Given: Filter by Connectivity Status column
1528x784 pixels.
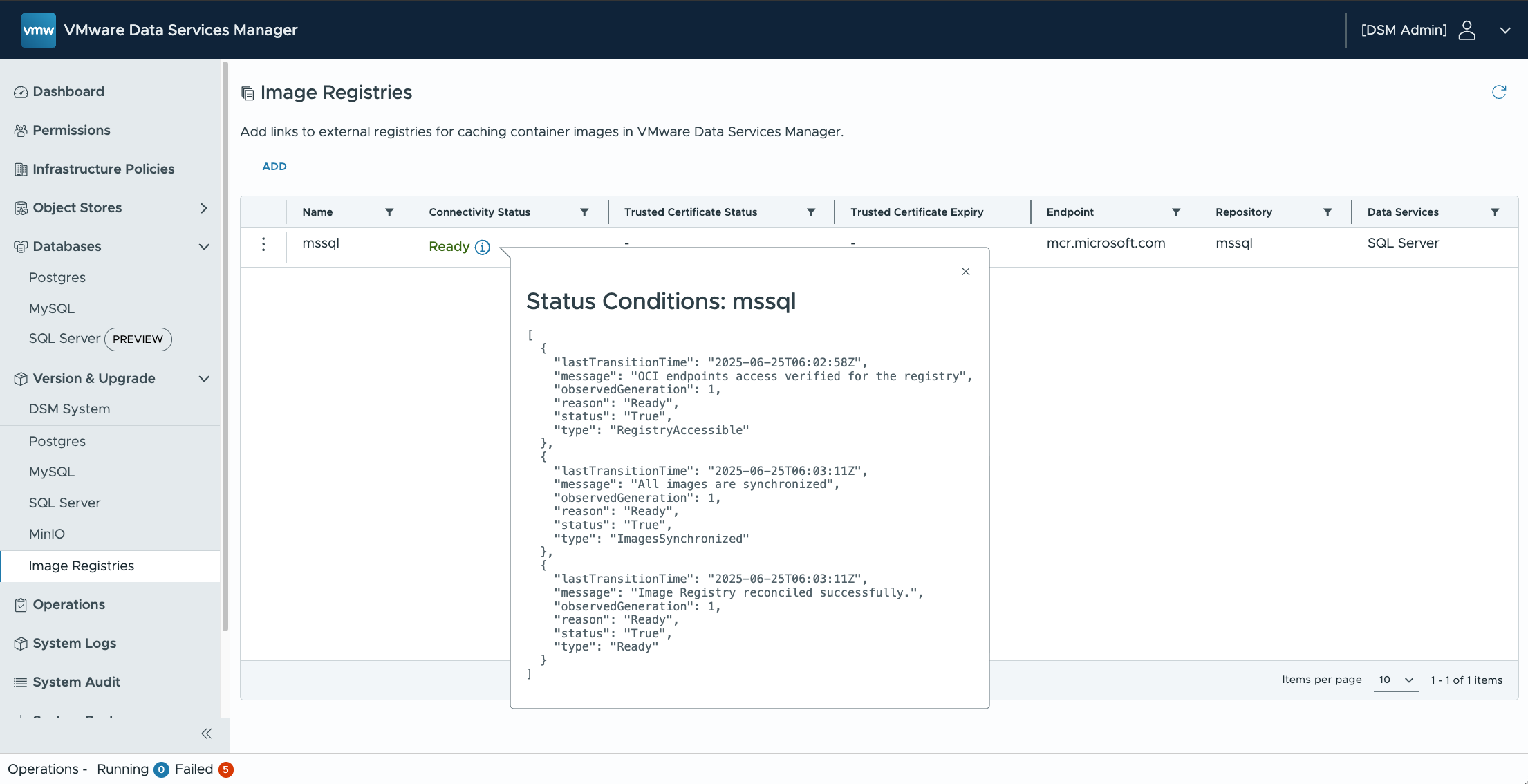Looking at the screenshot, I should tap(584, 212).
